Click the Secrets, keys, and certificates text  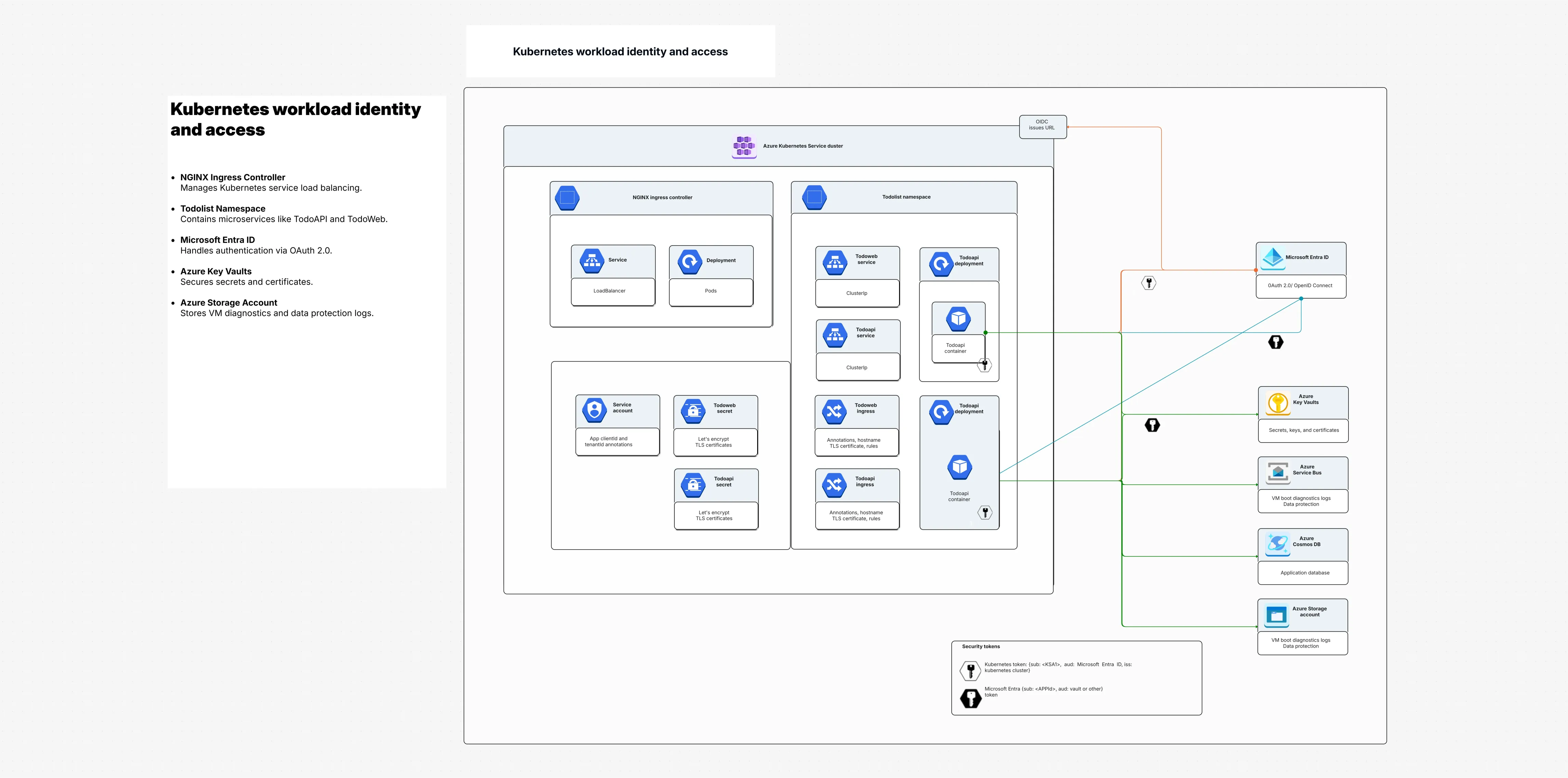pos(1303,431)
